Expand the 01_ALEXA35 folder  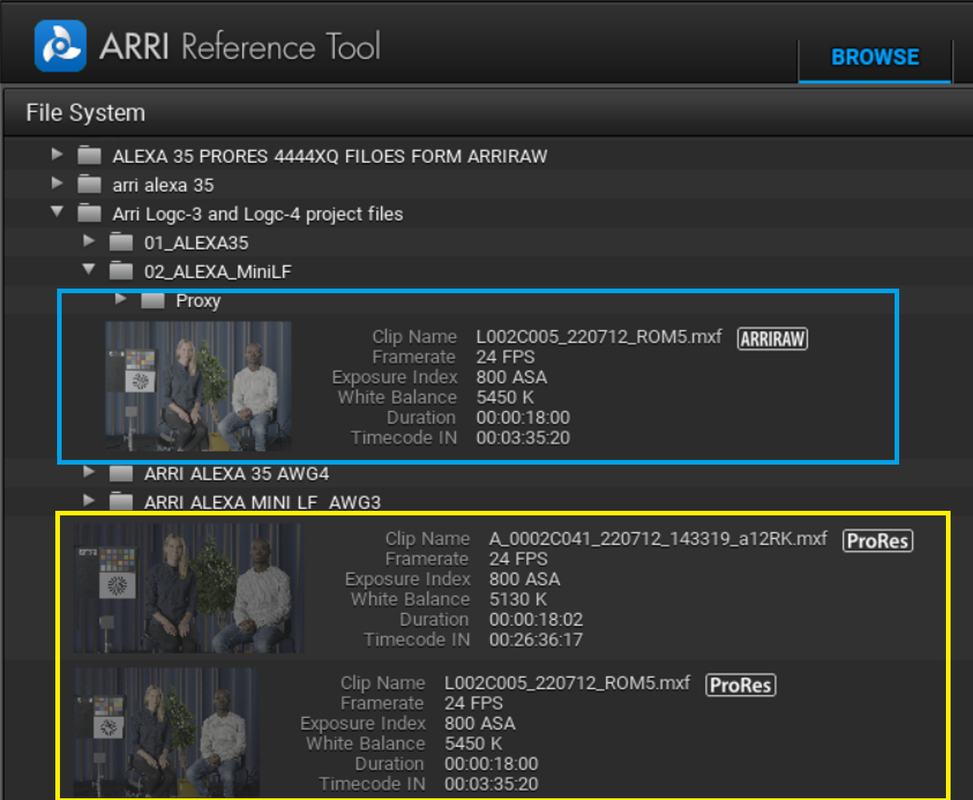[89, 241]
